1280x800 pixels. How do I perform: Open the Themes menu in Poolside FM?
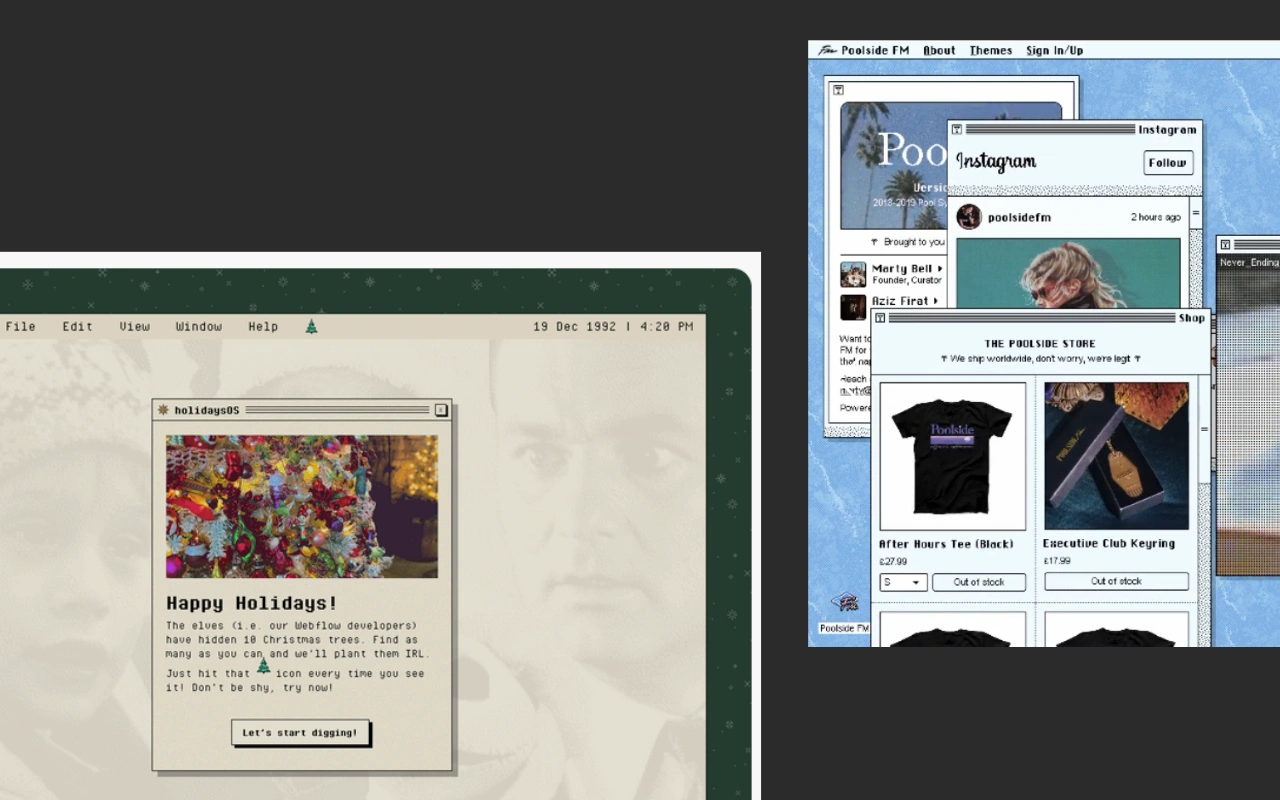[991, 50]
